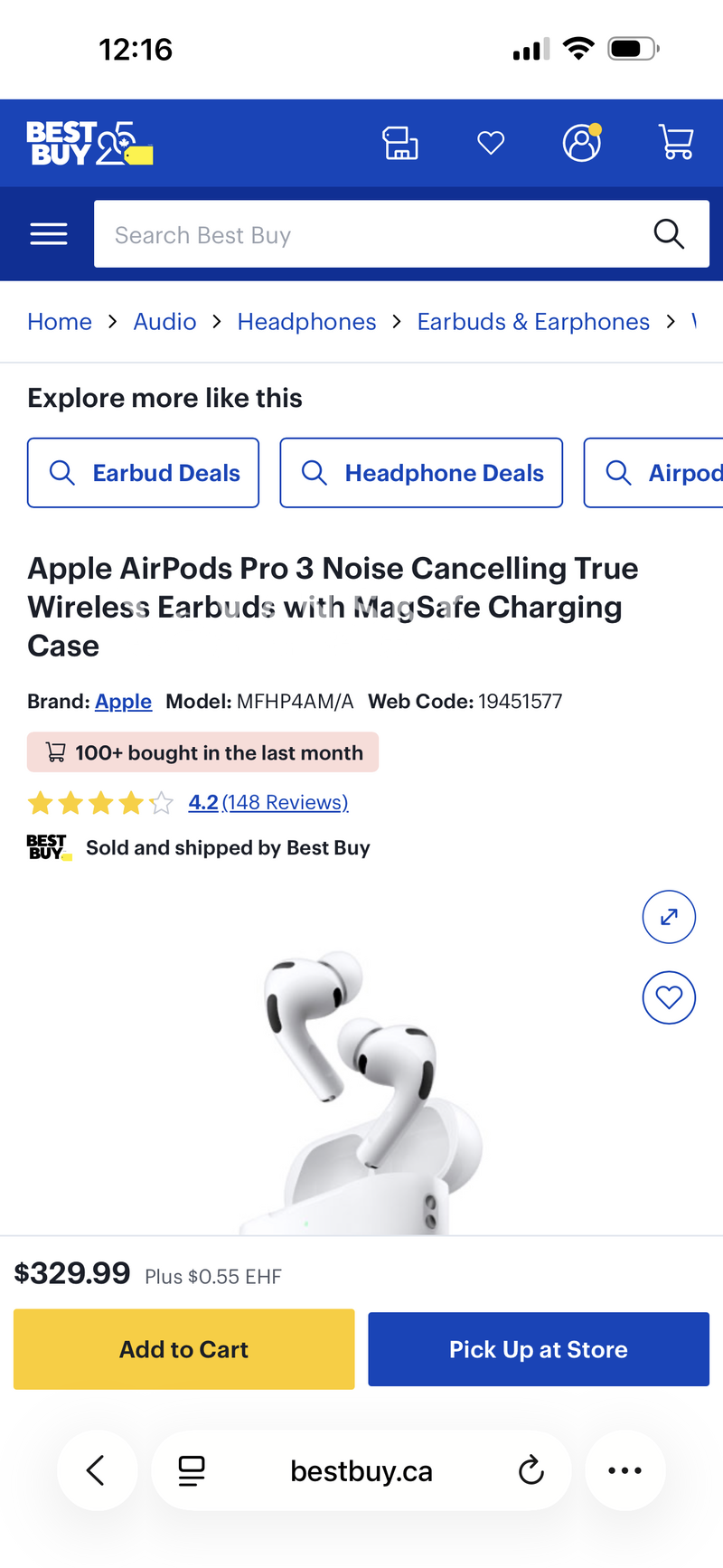
Task: Click the wishlist heart in the top navigation
Action: (x=491, y=142)
